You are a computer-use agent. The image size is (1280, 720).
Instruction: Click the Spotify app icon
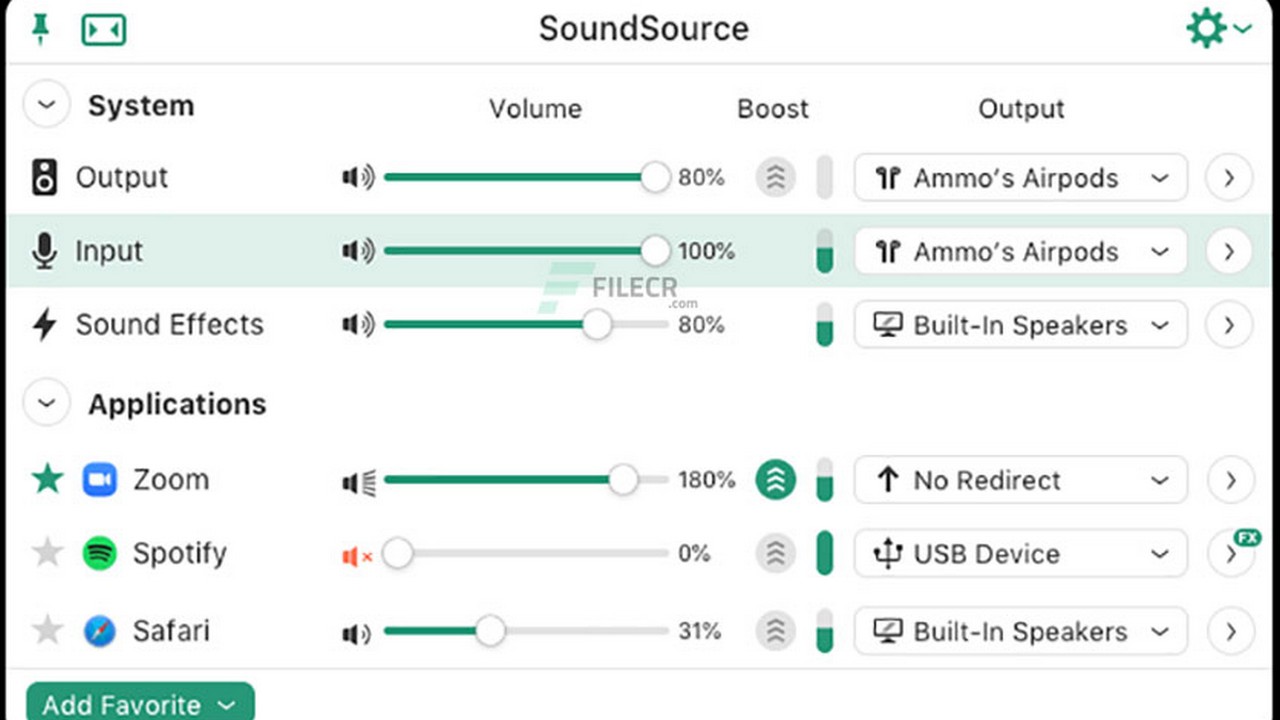[x=100, y=554]
